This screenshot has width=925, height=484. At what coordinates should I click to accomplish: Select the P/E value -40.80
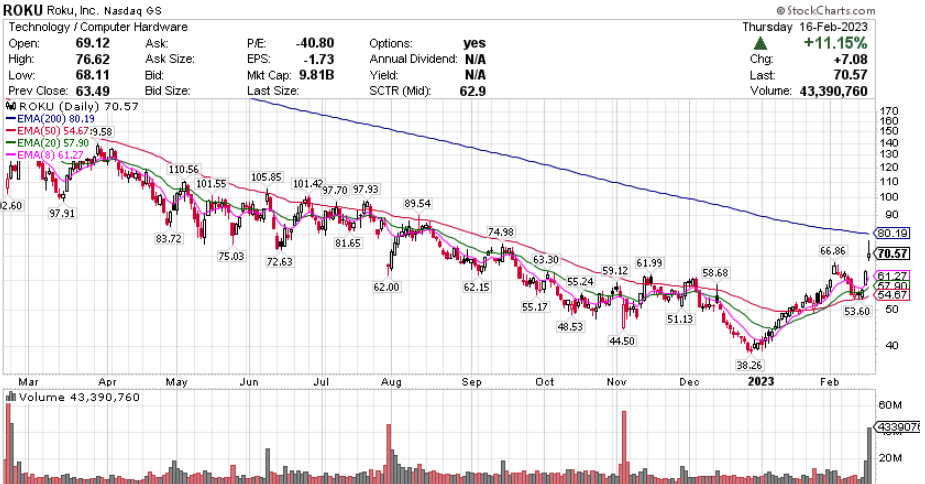point(315,43)
